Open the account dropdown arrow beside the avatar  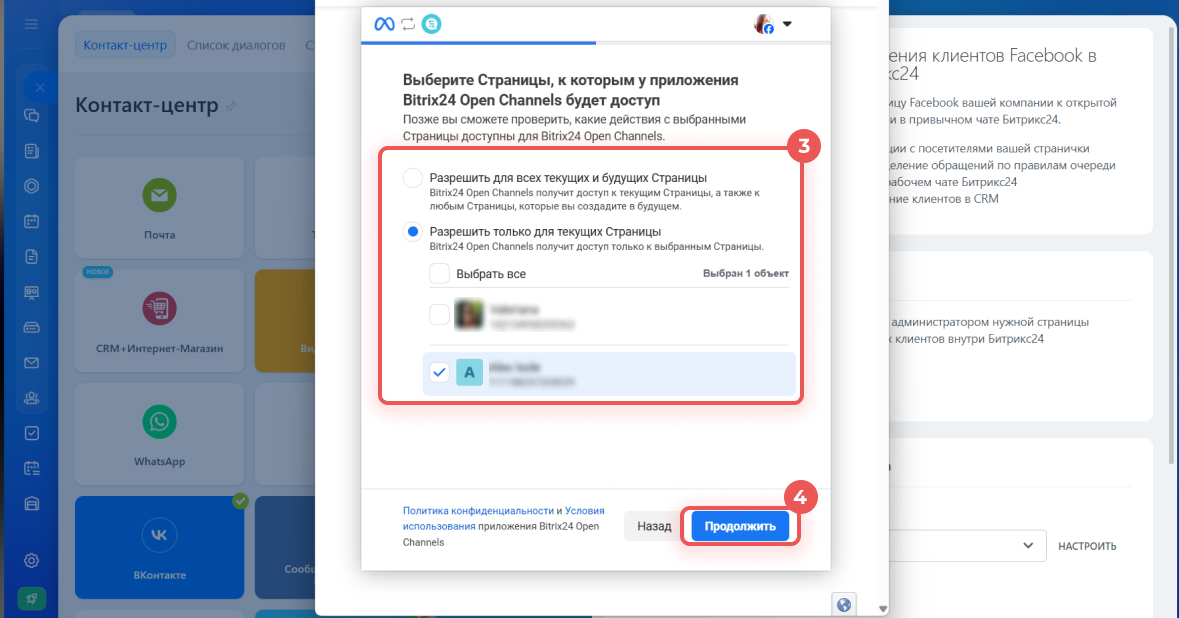(787, 24)
